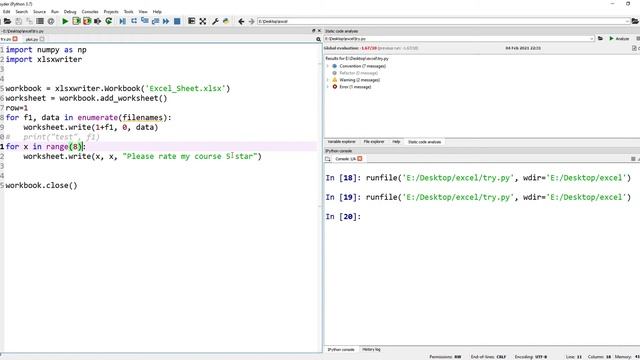Open the Debug menu
The height and width of the screenshot is (360, 640).
coord(70,12)
